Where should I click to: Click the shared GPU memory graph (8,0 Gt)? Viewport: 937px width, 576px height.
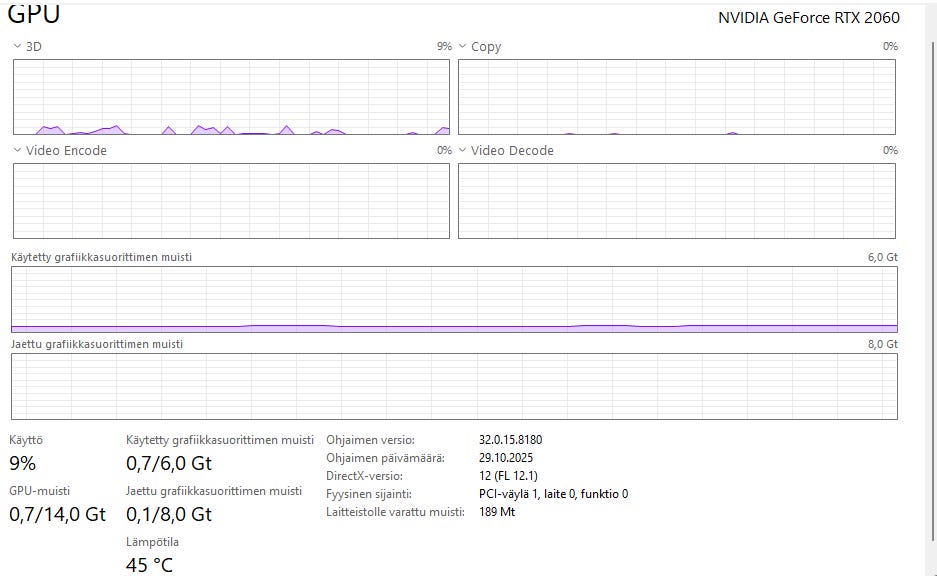click(x=454, y=386)
